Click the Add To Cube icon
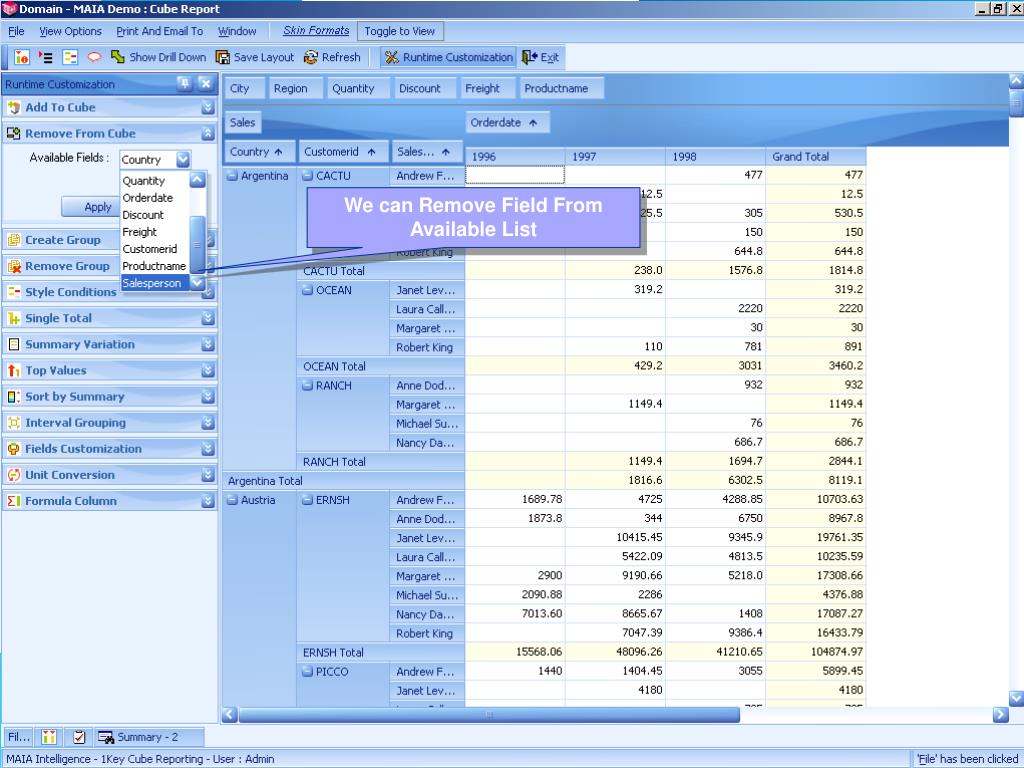The width and height of the screenshot is (1024, 768). pyautogui.click(x=14, y=108)
